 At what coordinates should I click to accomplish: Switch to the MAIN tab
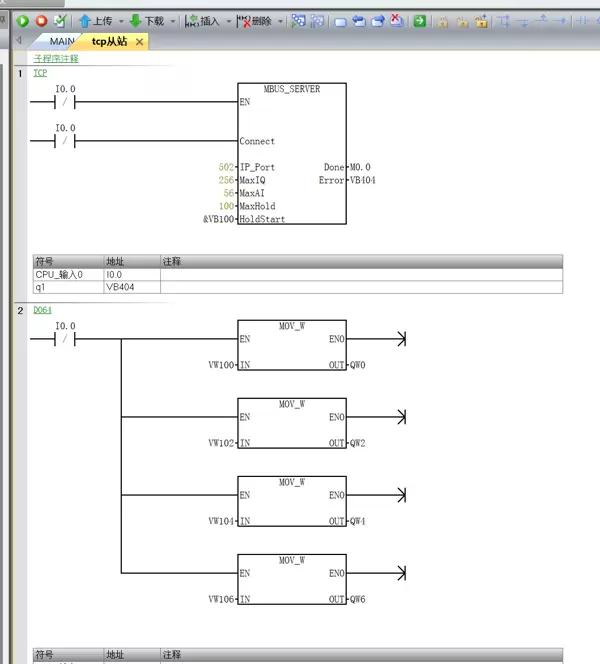click(62, 41)
